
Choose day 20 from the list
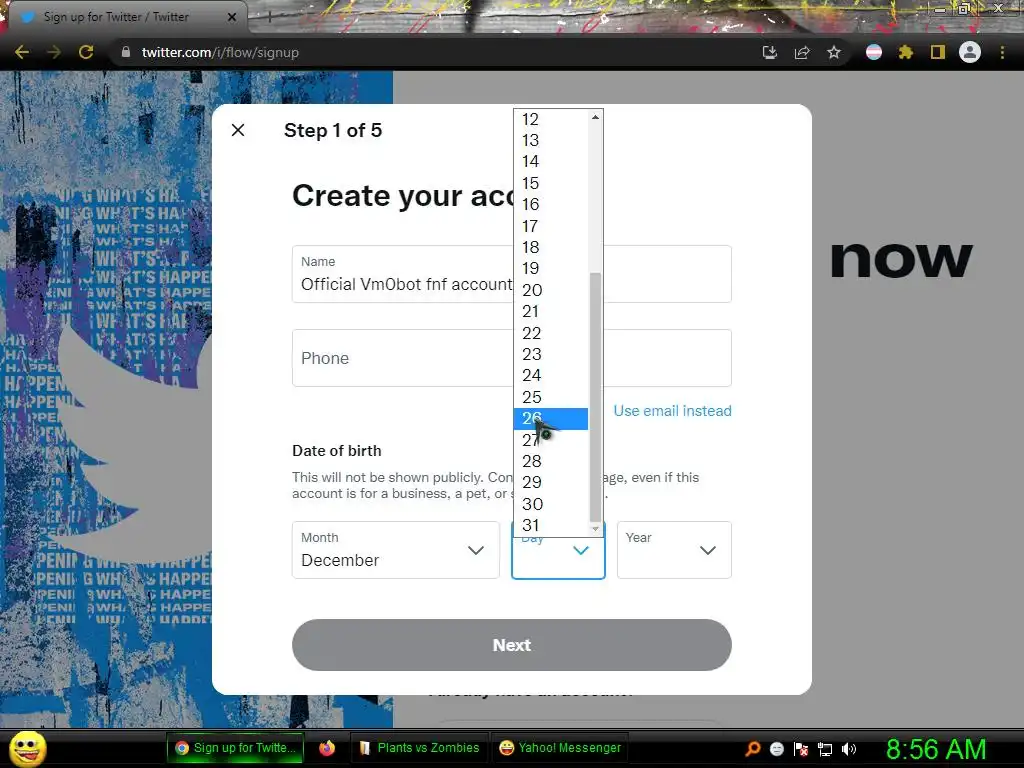551,290
